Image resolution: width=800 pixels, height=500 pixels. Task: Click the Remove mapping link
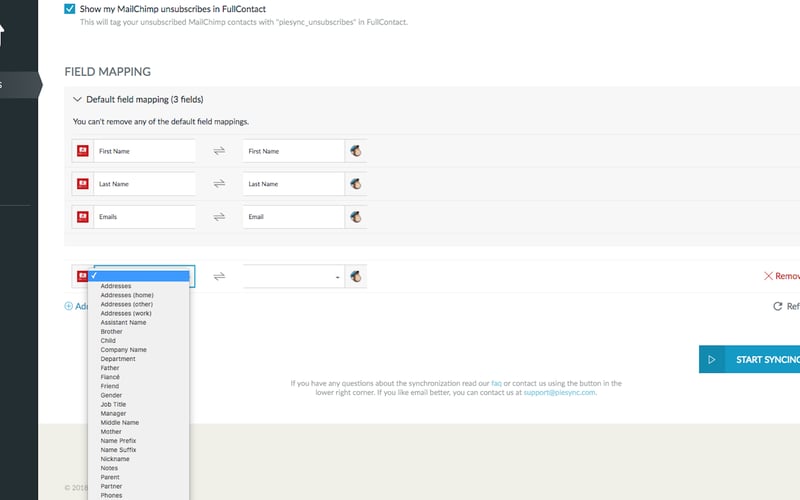[782, 276]
